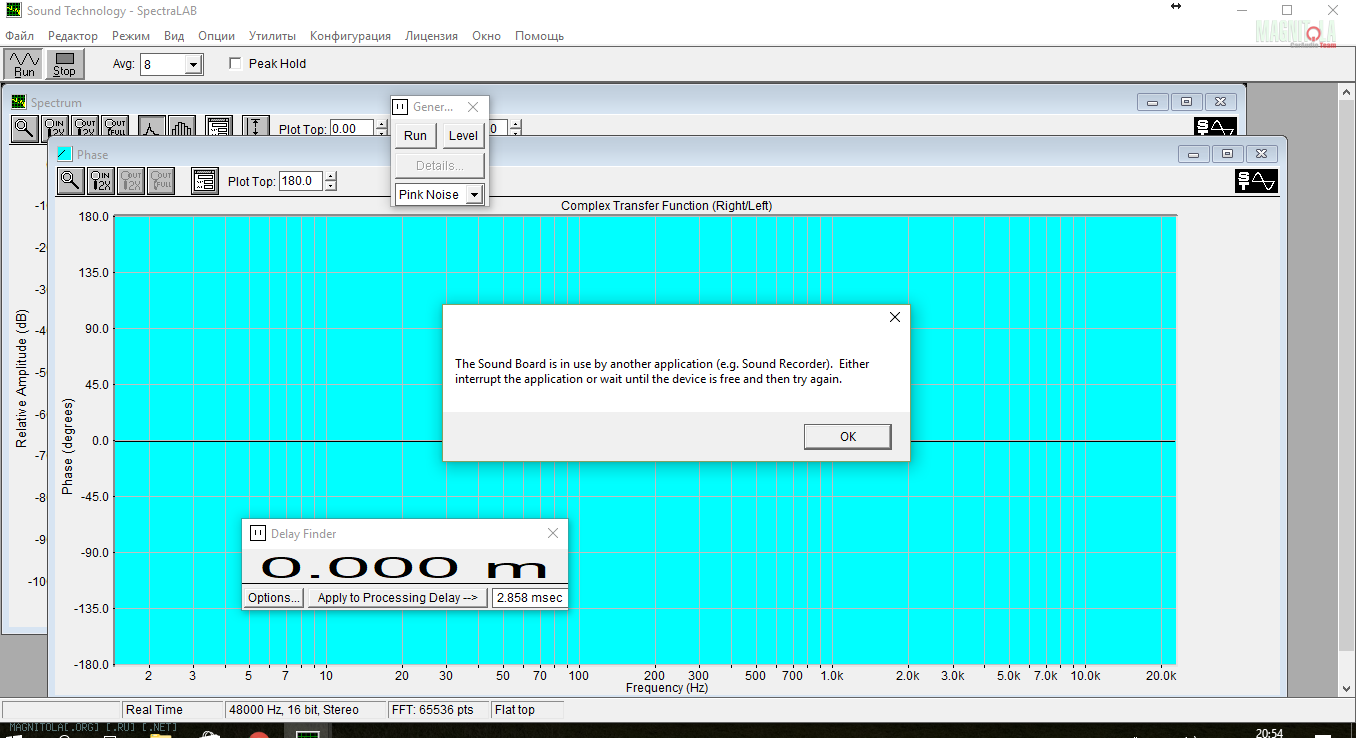Close the Sound Board error dialog
Screen dimensions: 1356x738
pos(895,317)
